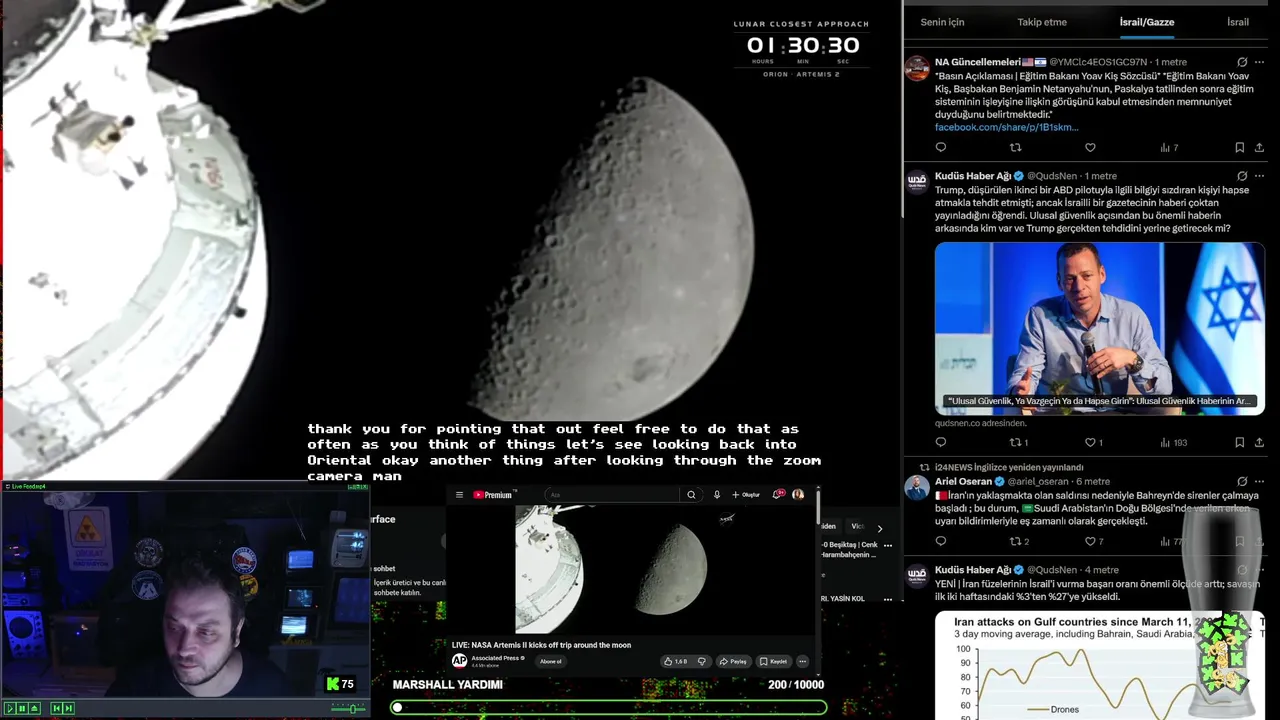Open the Israeli flag article image

1099,328
